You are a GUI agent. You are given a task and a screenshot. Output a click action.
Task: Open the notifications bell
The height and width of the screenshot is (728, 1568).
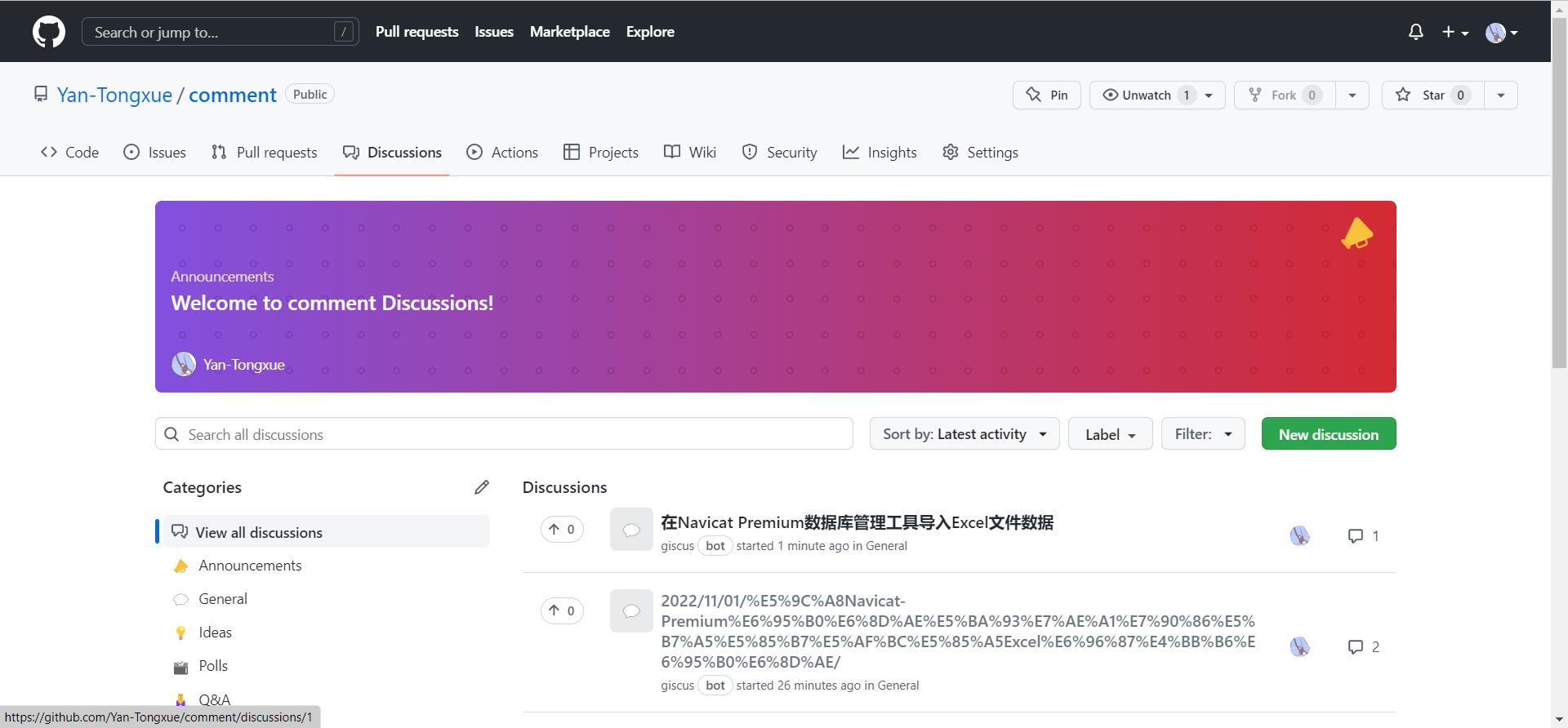click(x=1415, y=32)
